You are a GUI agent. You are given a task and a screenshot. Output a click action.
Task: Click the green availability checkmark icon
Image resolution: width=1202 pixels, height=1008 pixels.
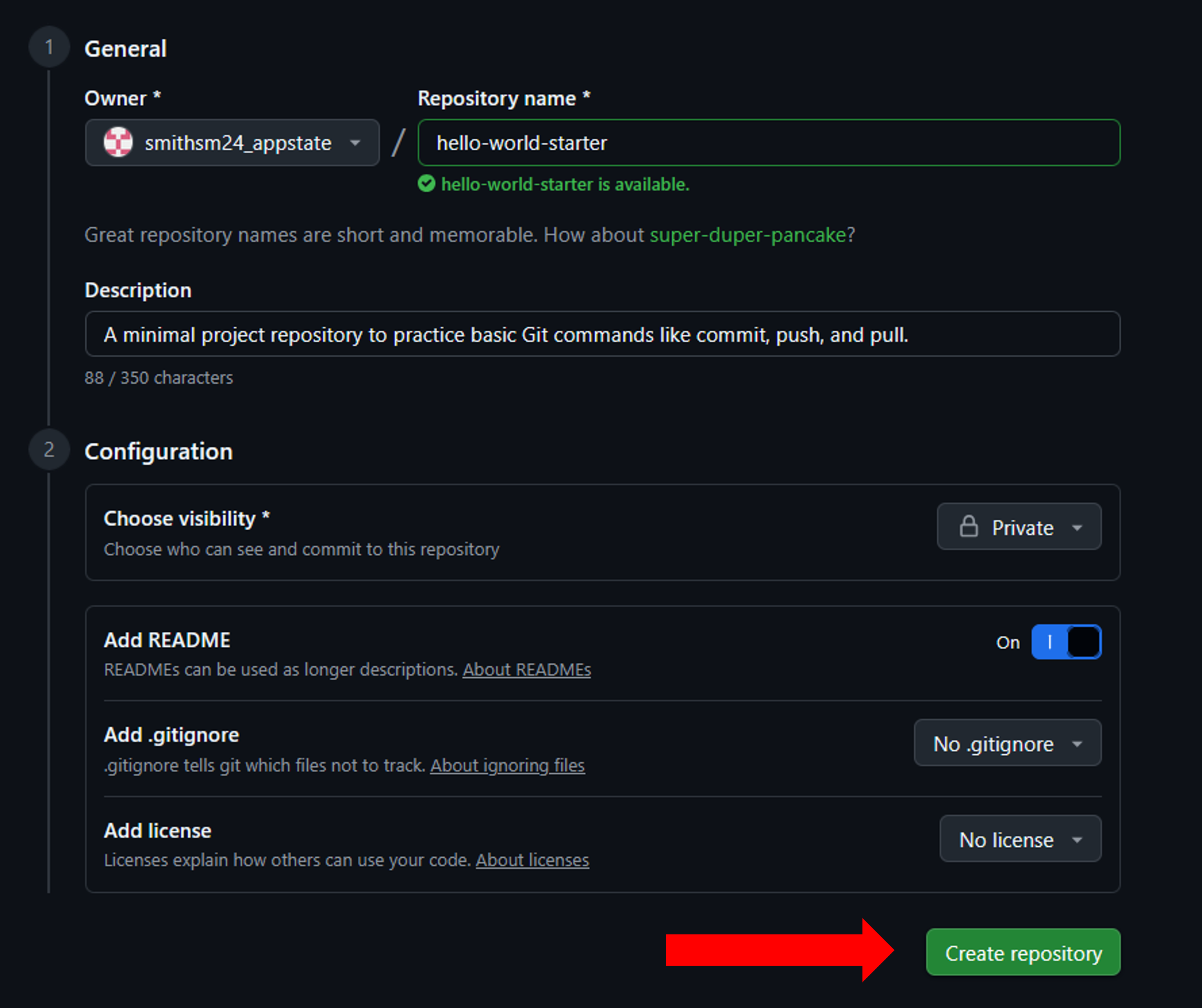tap(427, 184)
